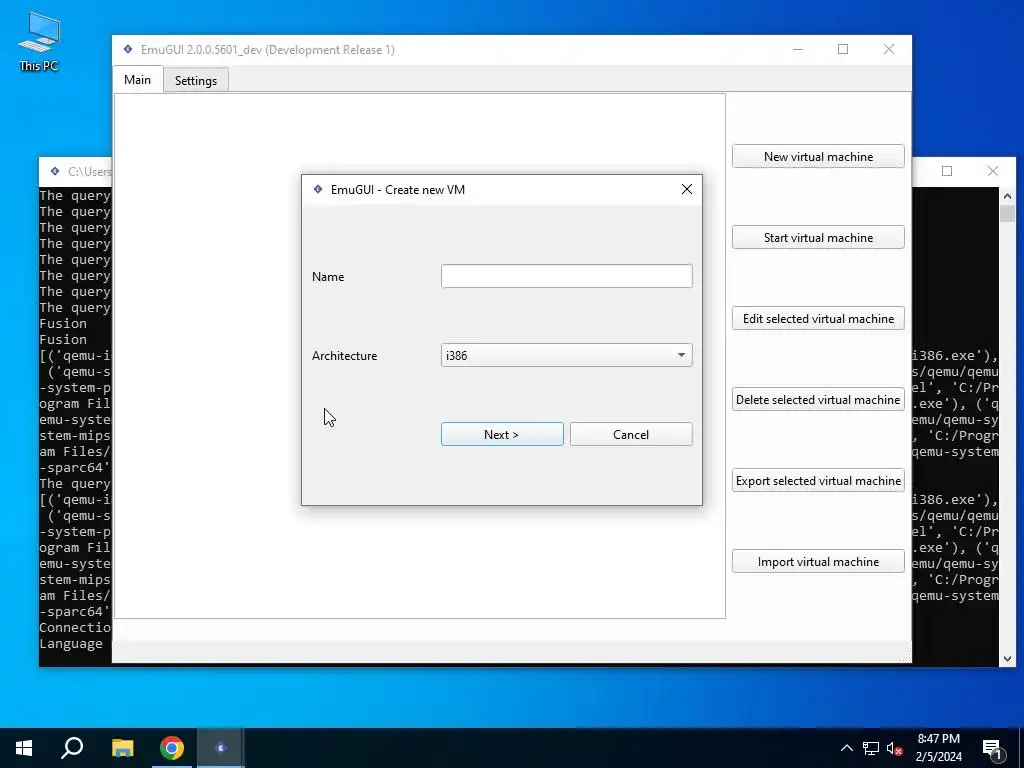Click Export selected virtual machine
The image size is (1024, 768).
818,481
